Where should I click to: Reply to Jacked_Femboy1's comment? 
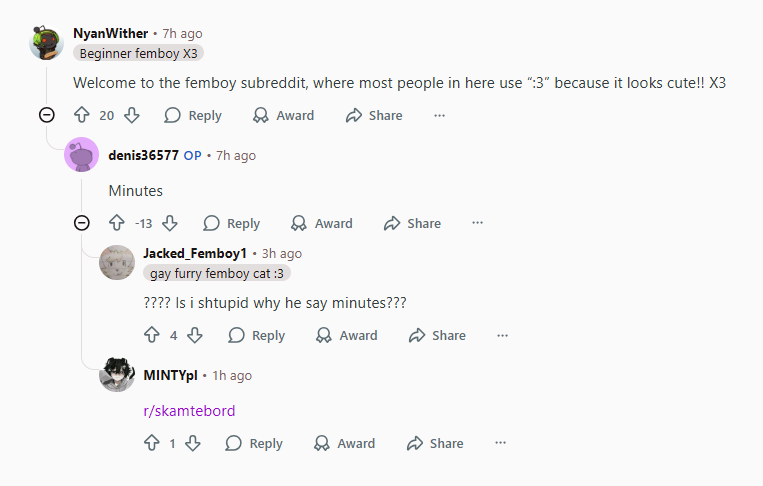coord(257,335)
